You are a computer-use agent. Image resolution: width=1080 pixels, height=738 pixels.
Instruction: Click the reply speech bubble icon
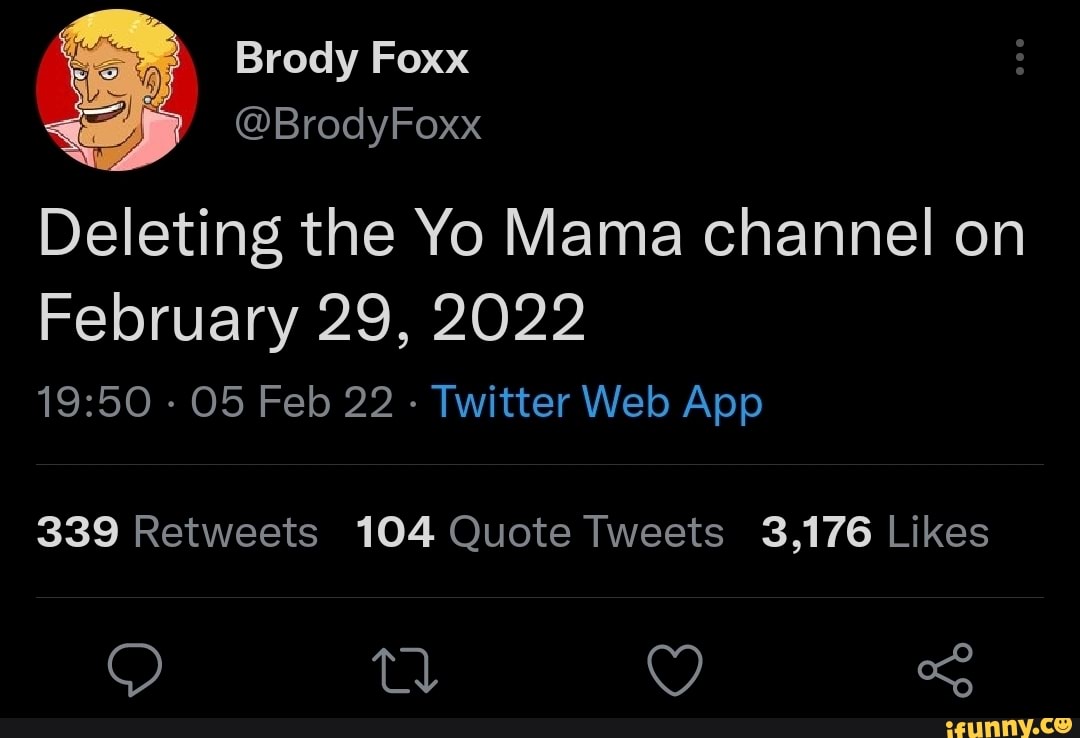pyautogui.click(x=134, y=668)
